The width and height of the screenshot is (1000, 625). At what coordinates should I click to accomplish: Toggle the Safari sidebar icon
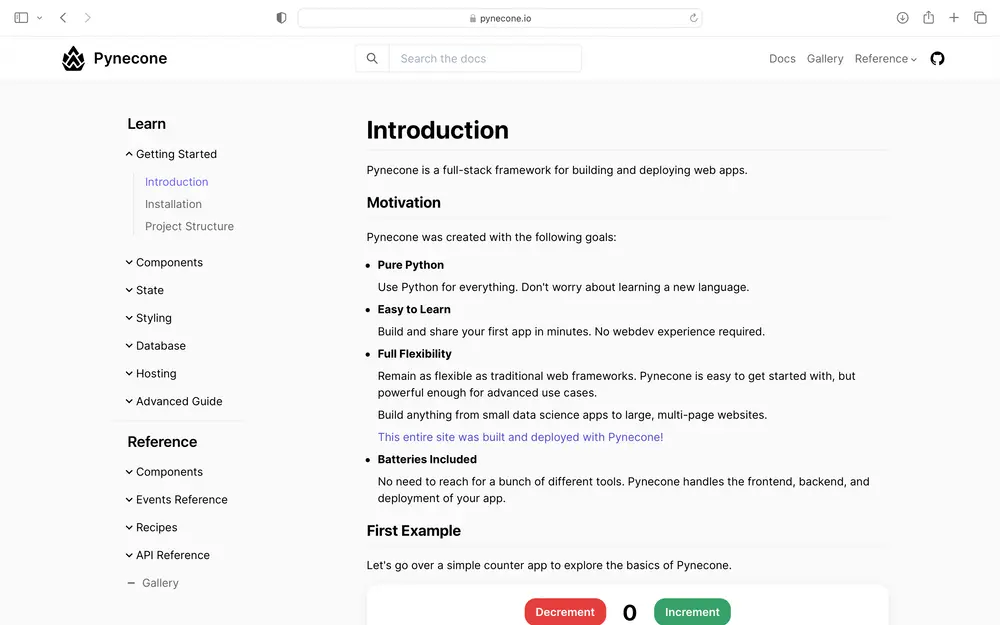pyautogui.click(x=20, y=16)
